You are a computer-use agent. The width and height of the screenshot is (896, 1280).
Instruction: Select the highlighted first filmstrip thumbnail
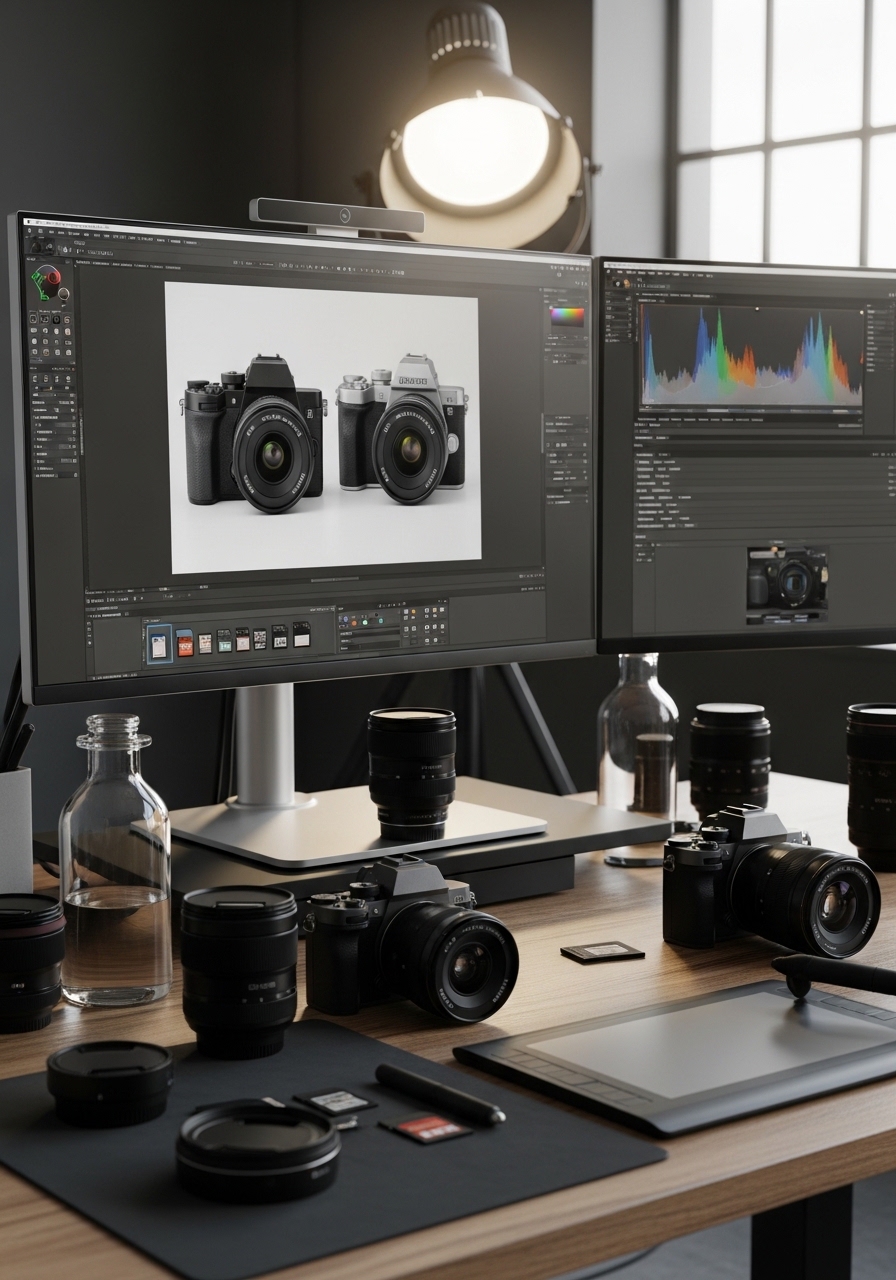[159, 644]
